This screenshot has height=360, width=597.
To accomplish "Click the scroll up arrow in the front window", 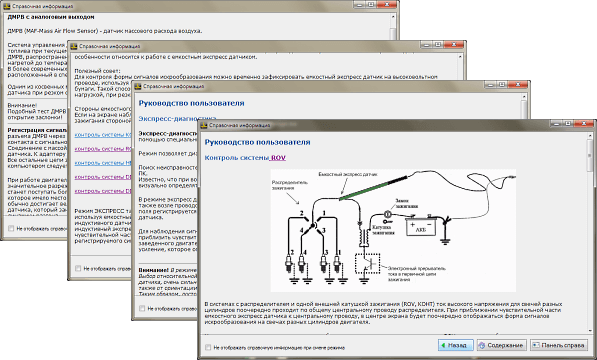I will (591, 135).
